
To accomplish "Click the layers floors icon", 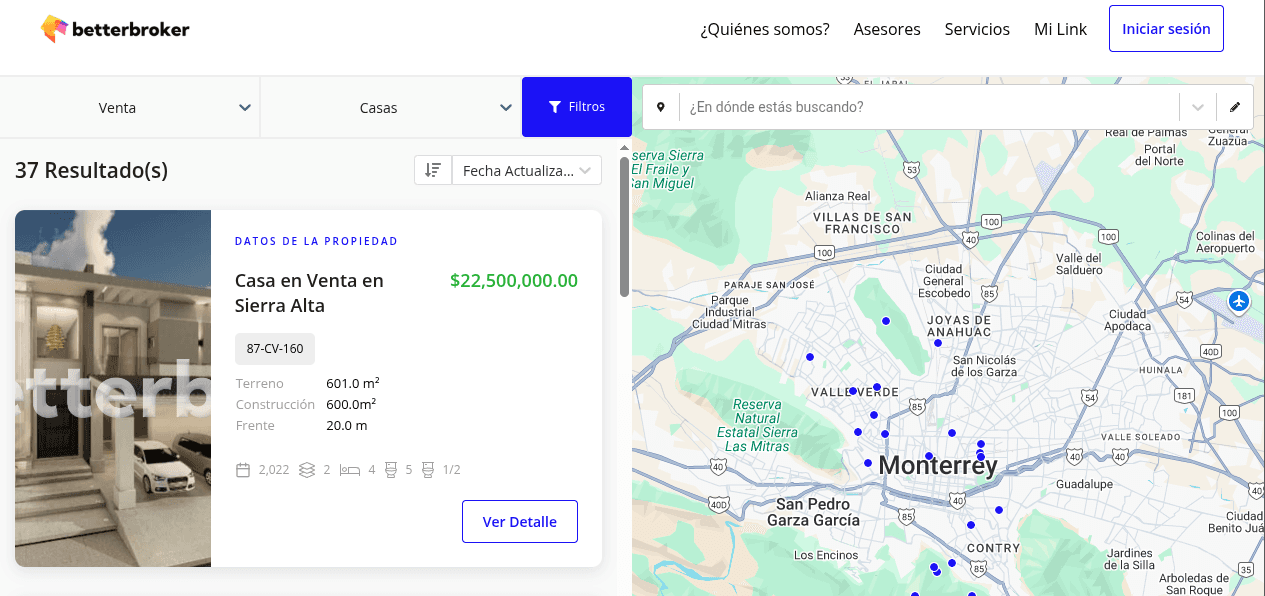I will pos(307,470).
